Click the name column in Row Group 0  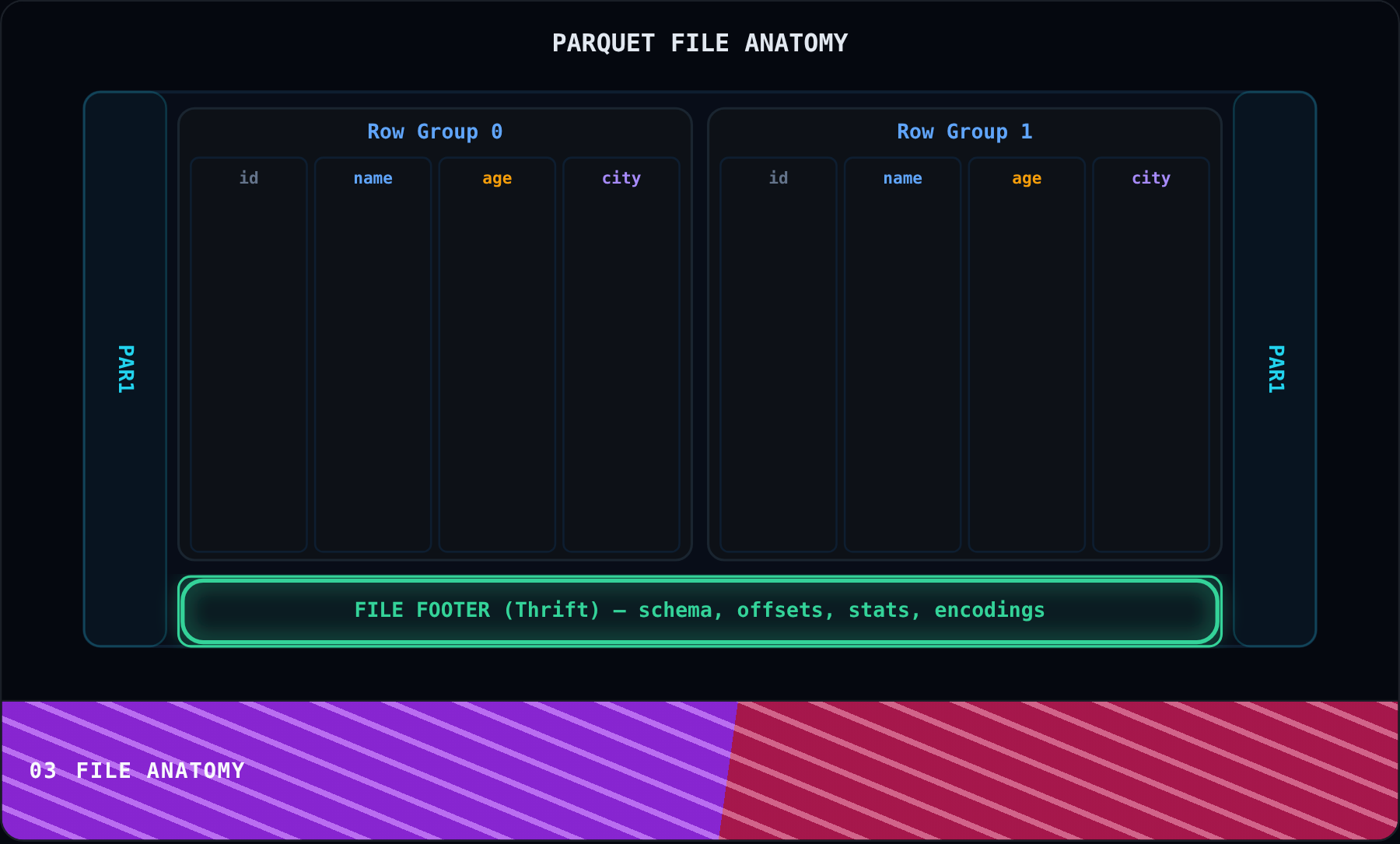[373, 355]
